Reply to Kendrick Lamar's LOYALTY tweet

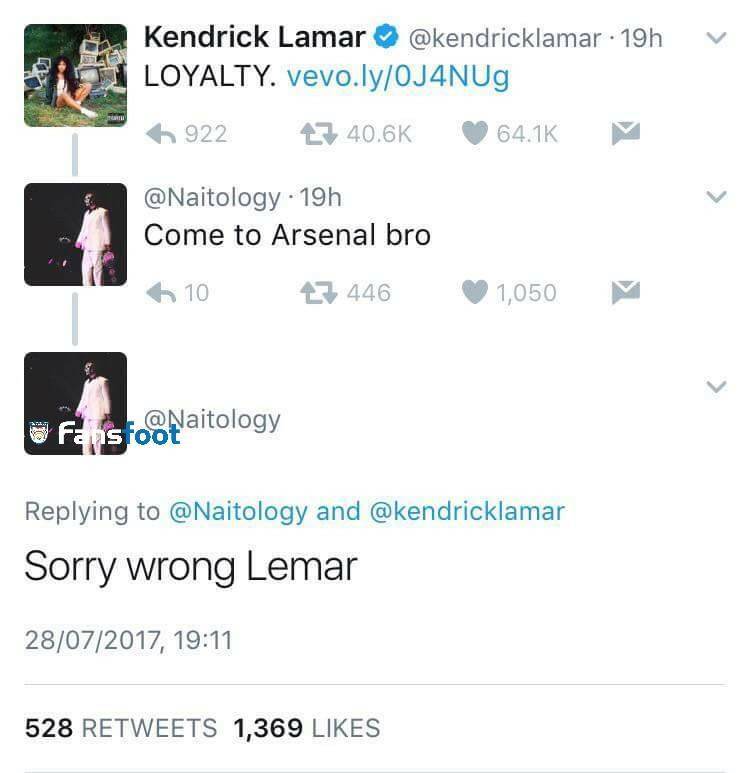click(160, 133)
